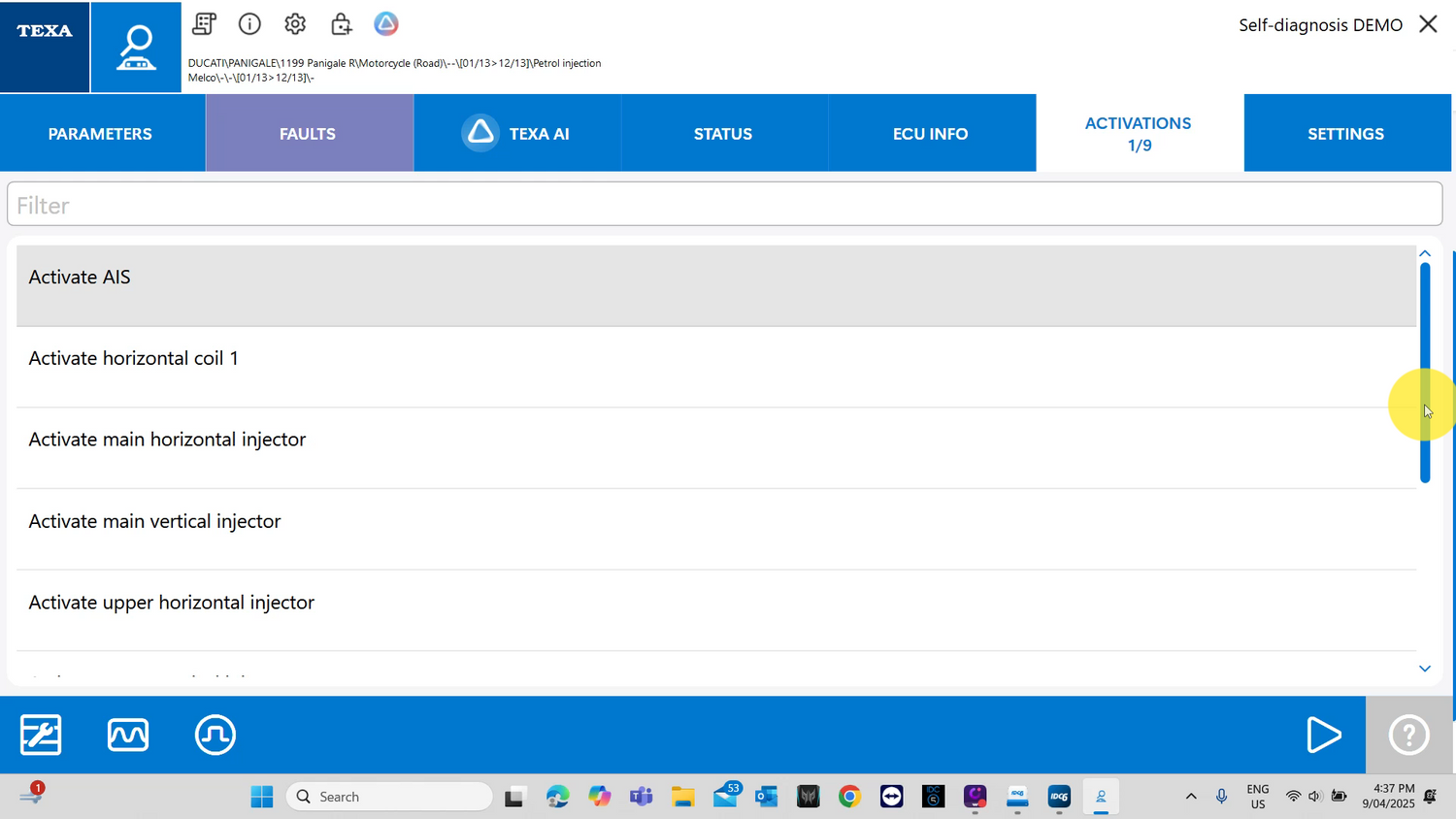Switch to the STATUS tab
Viewport: 1456px width, 819px height.
[723, 134]
